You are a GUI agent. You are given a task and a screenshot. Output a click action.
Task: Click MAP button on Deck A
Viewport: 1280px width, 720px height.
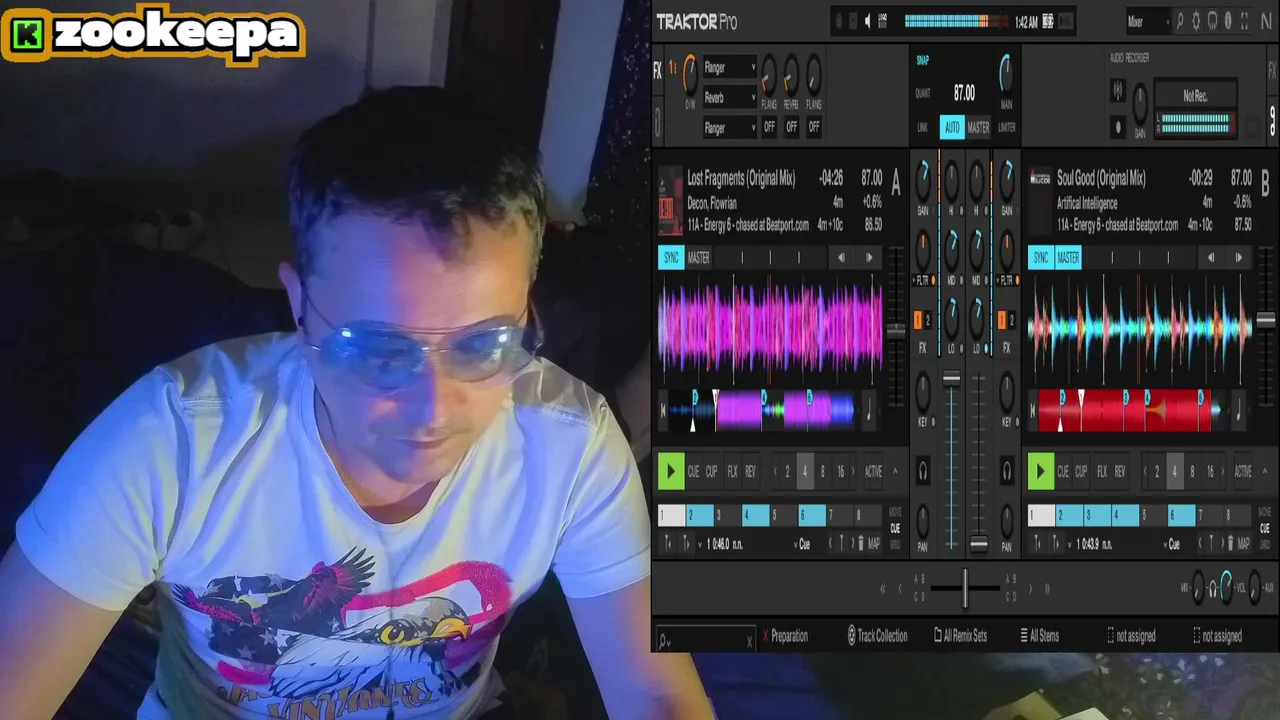874,544
